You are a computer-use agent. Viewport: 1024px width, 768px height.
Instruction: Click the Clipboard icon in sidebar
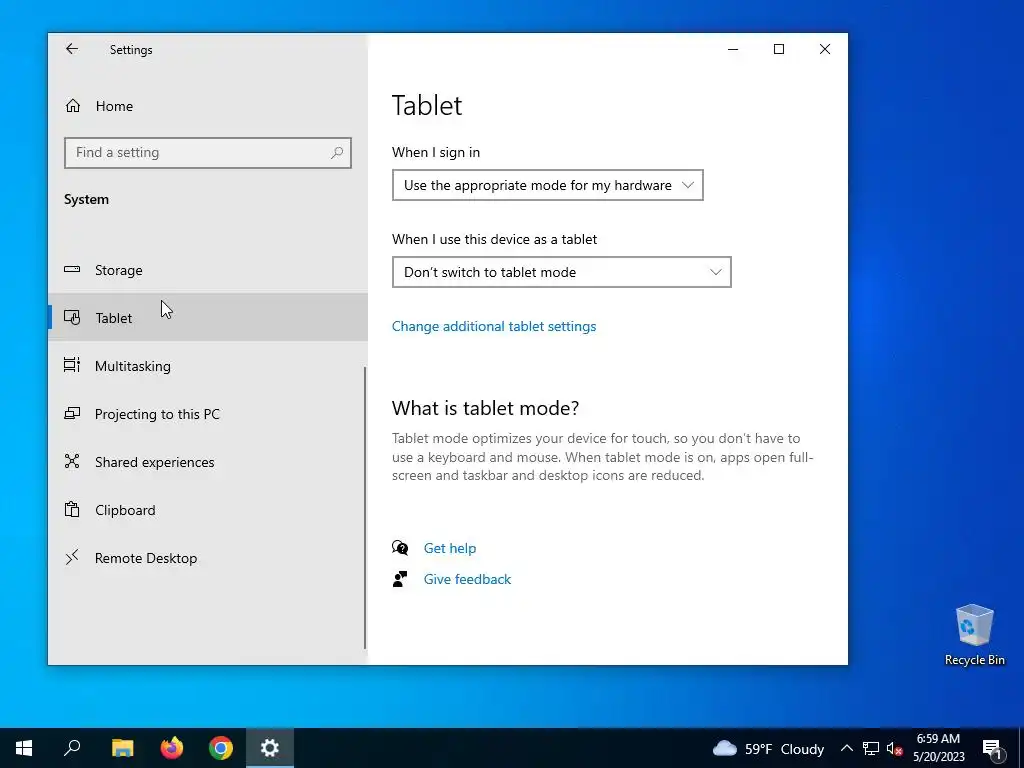pos(72,509)
